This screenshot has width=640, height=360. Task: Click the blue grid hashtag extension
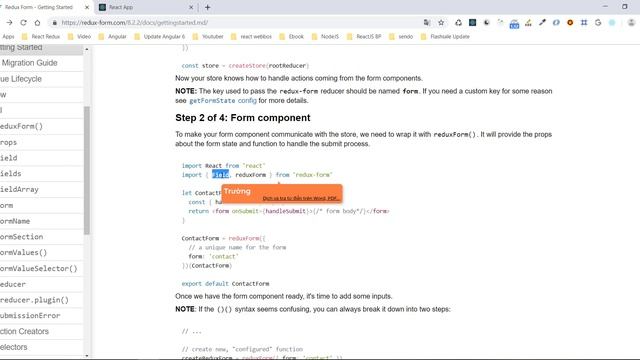tap(584, 23)
